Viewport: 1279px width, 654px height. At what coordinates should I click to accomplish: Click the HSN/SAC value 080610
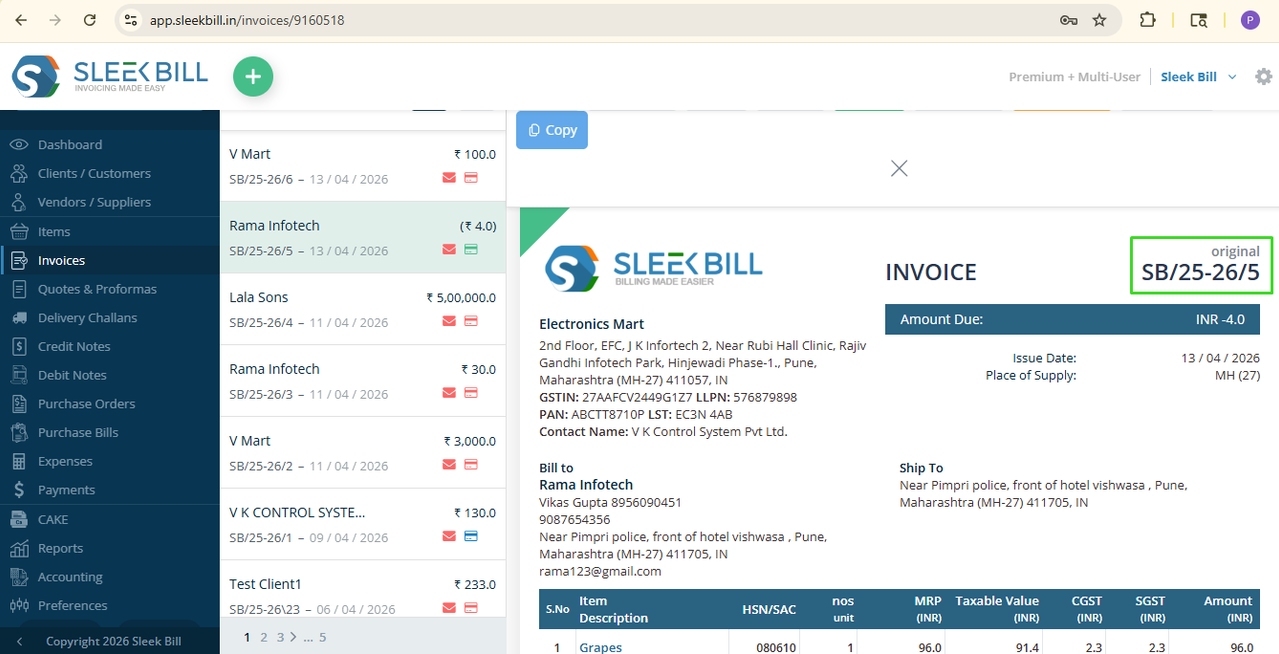pyautogui.click(x=776, y=647)
